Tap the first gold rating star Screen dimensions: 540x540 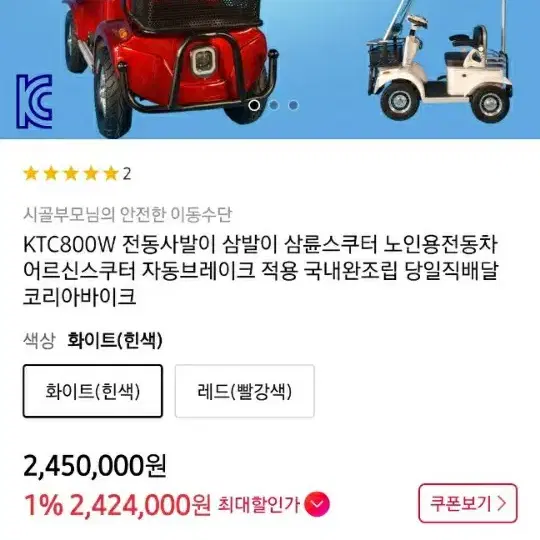31,174
